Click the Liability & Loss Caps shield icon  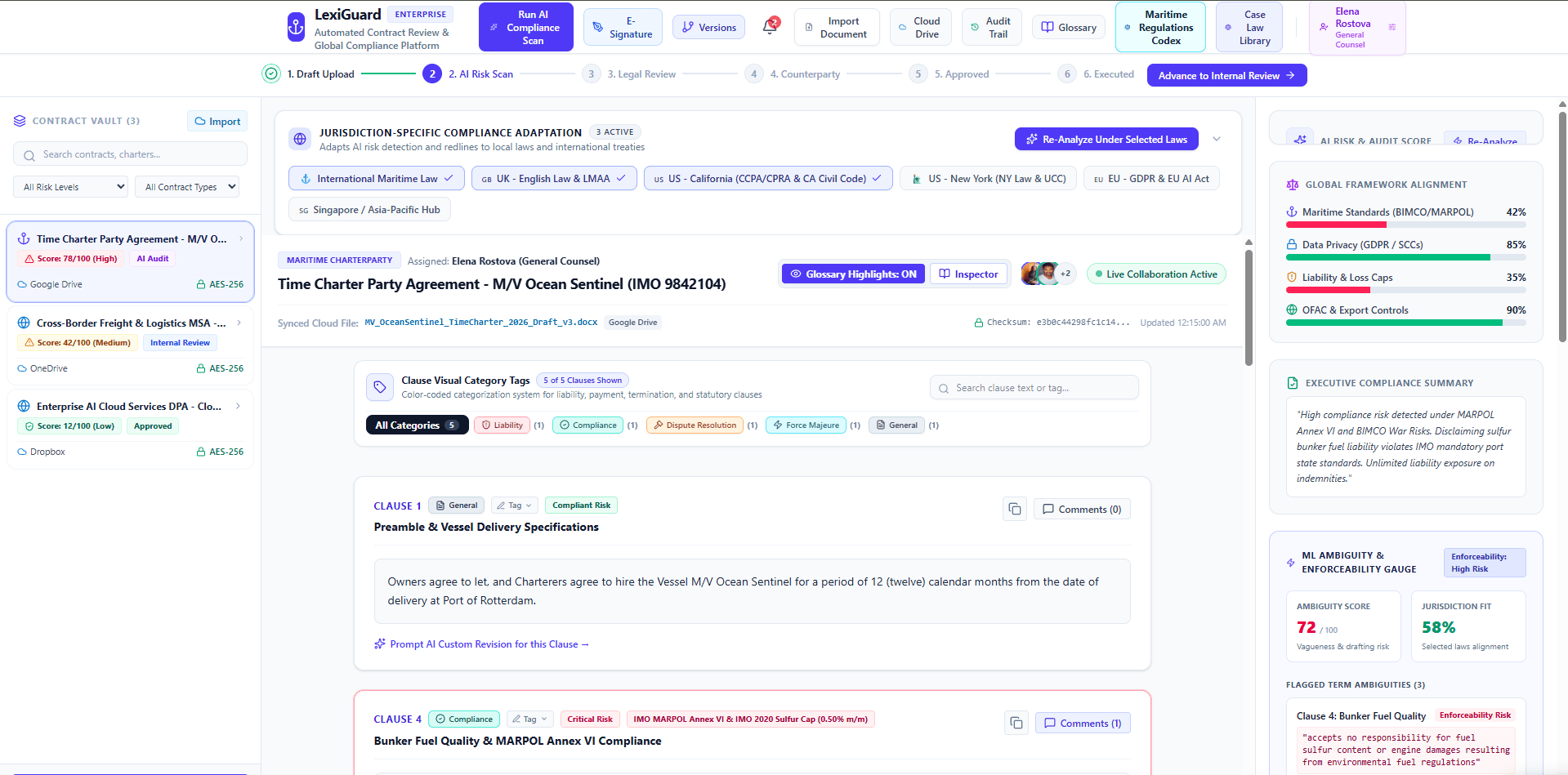(1292, 277)
